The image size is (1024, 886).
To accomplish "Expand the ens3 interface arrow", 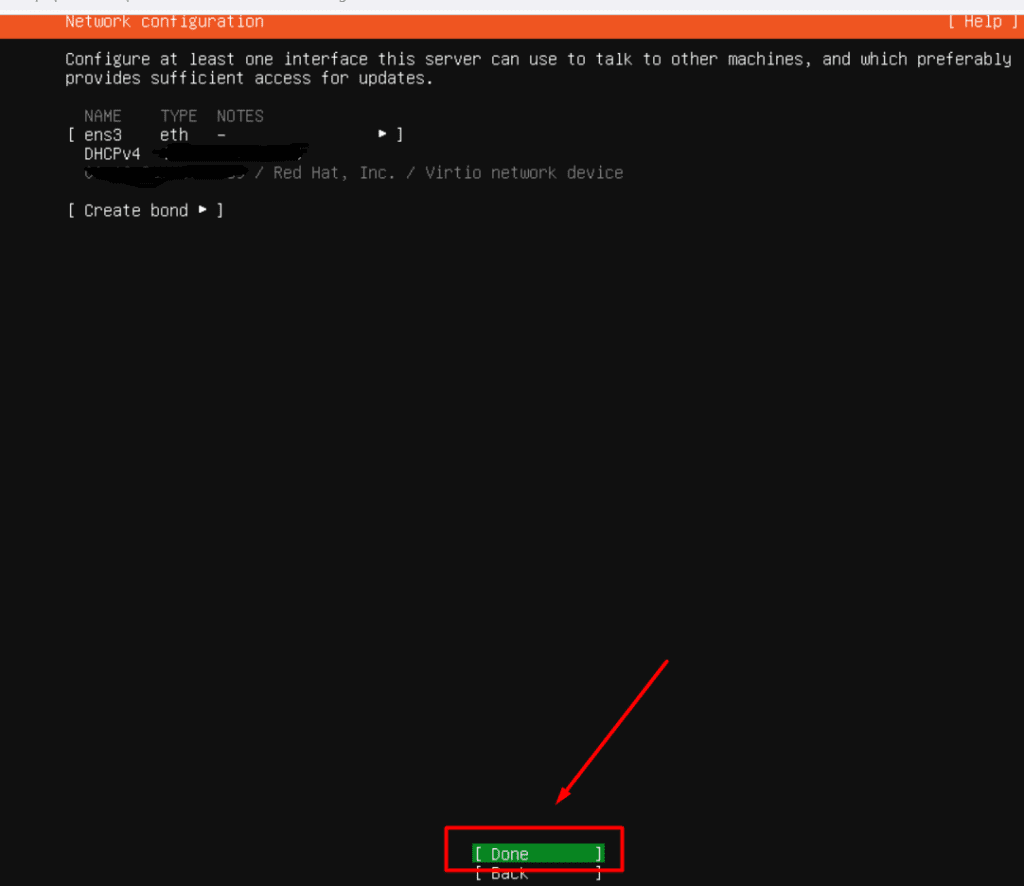I will pyautogui.click(x=382, y=134).
